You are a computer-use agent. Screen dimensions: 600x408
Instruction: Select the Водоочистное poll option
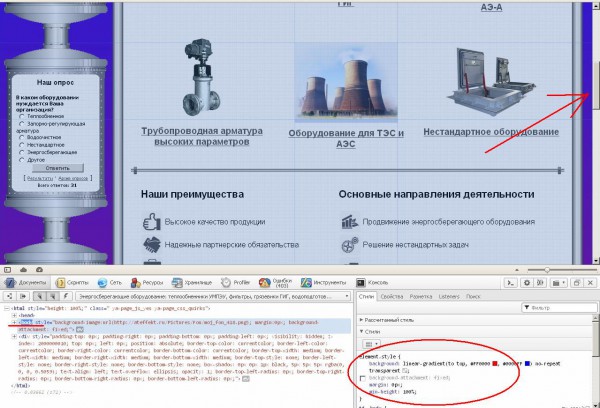tap(22, 137)
